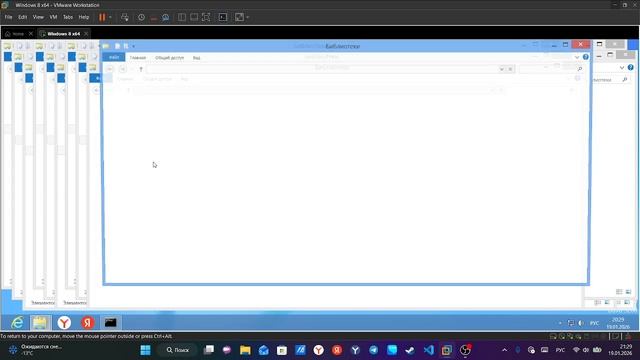
Task: Take a VM snapshot (clock icon)
Action: [x=141, y=17]
